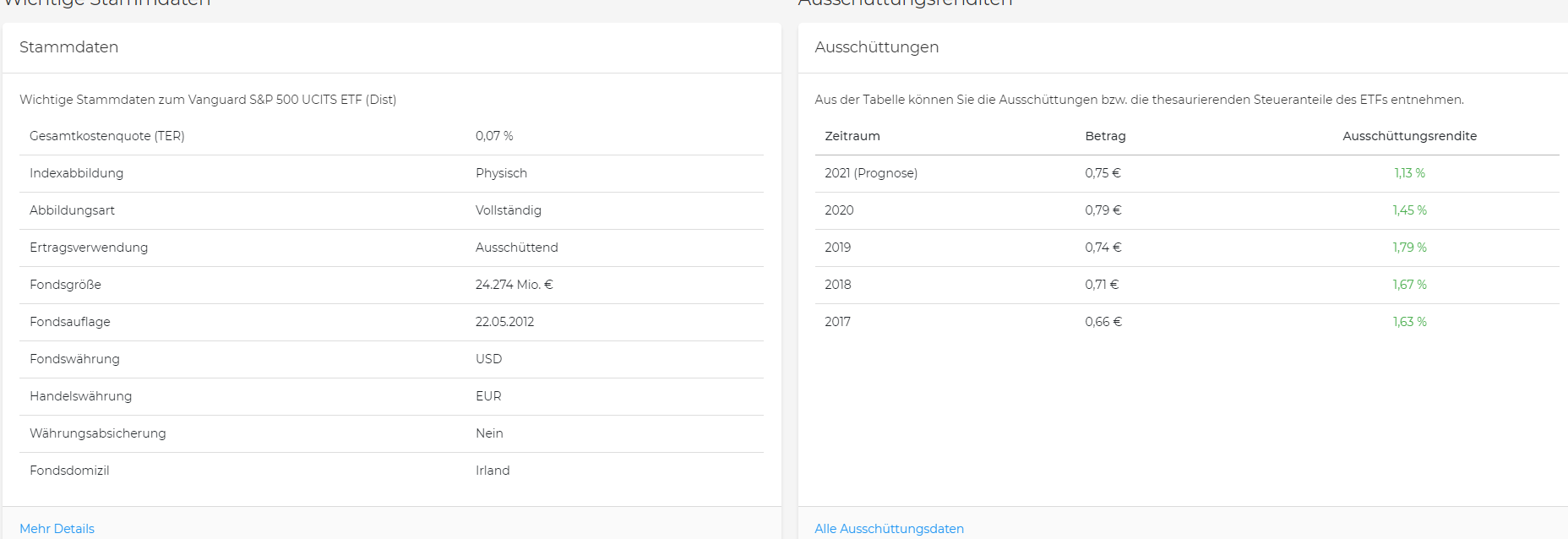Select the launch date 22.05.2012
Screen dimensions: 1568x539
[504, 322]
